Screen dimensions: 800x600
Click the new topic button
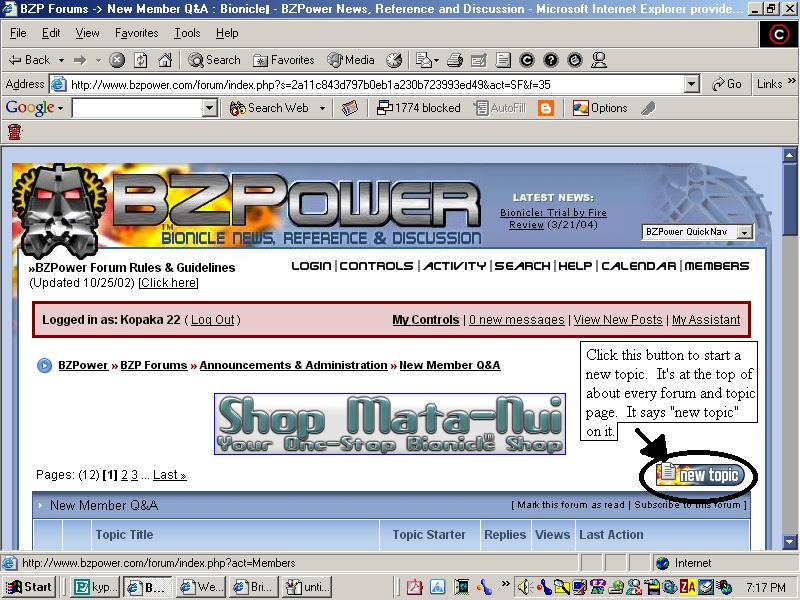click(x=700, y=475)
